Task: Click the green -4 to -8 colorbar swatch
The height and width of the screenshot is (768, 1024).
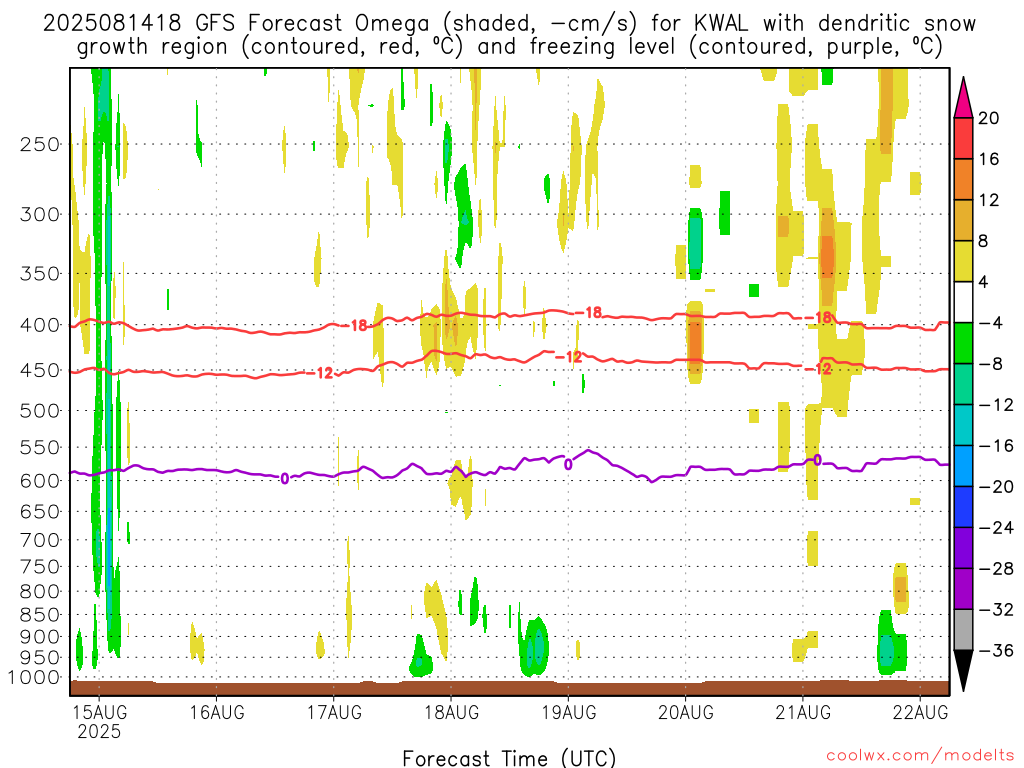Action: [x=963, y=344]
